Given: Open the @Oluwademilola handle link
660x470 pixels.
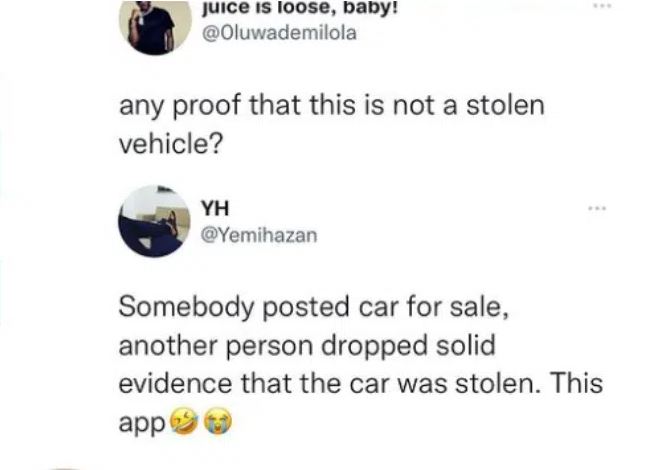Looking at the screenshot, I should (x=279, y=33).
